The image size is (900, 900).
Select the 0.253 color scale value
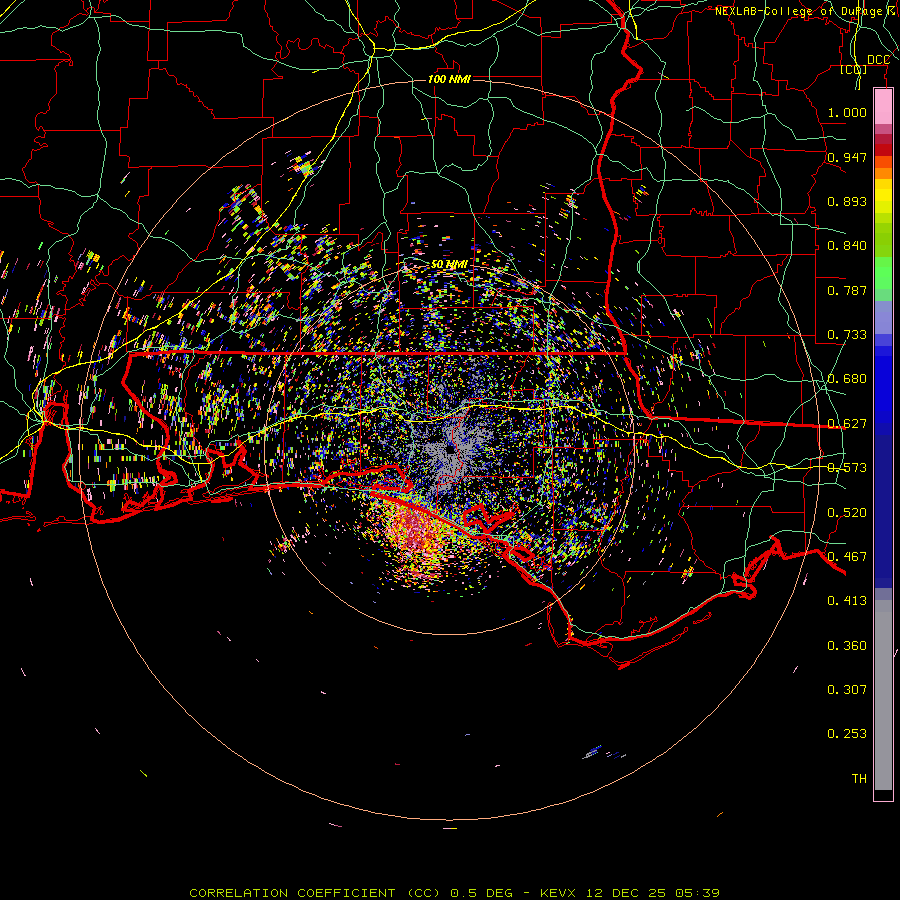(847, 734)
